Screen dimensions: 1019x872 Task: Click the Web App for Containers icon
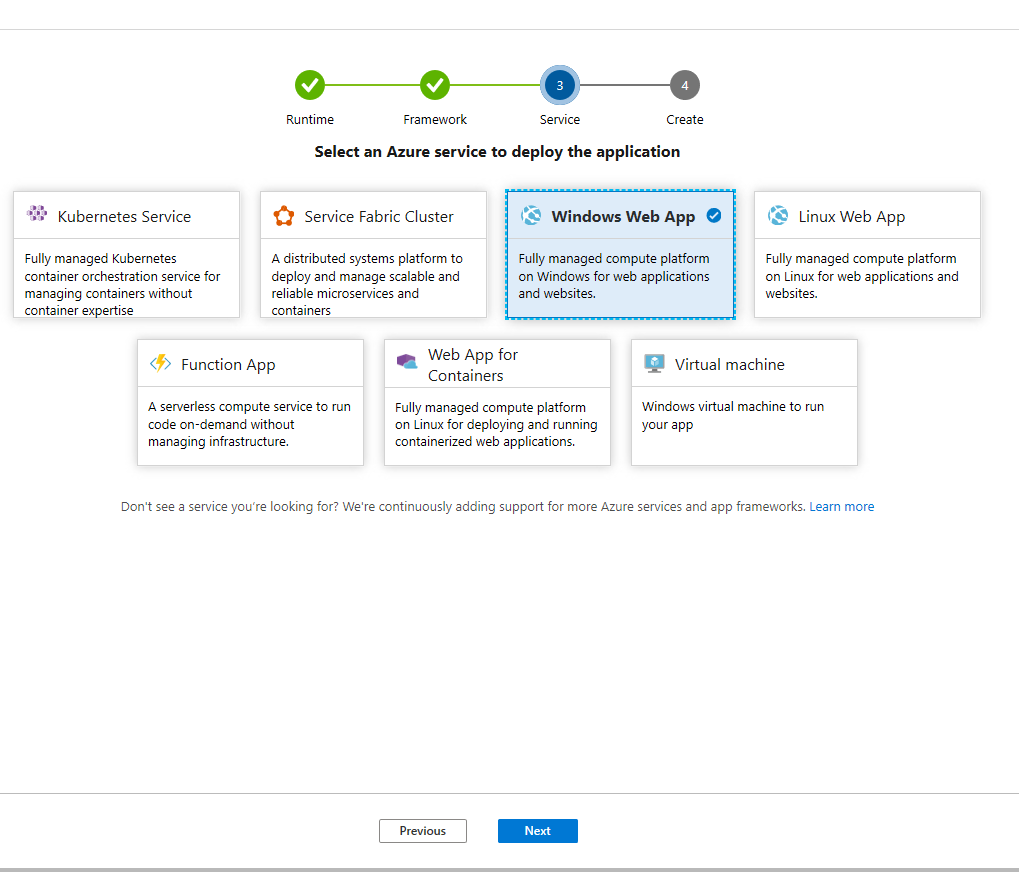tap(407, 363)
